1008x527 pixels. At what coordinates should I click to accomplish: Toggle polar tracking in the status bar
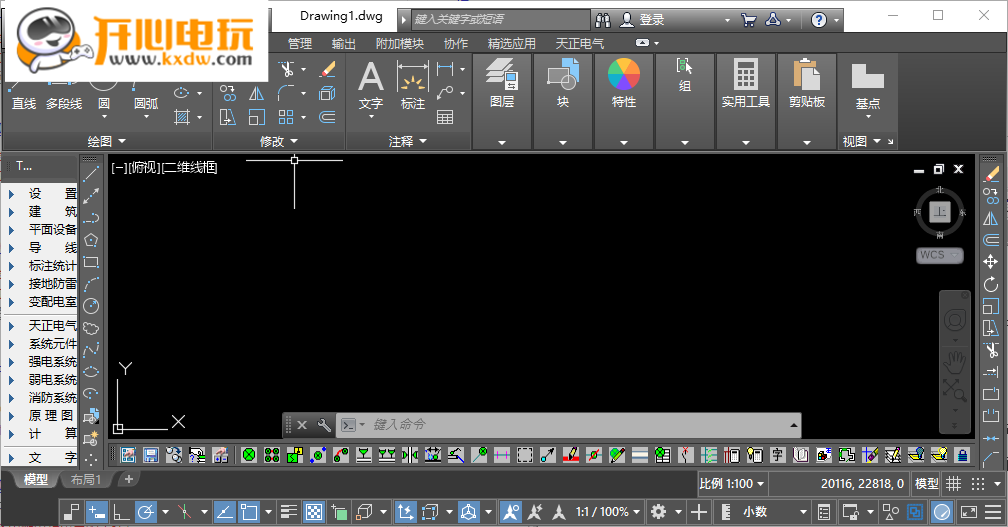pyautogui.click(x=147, y=512)
